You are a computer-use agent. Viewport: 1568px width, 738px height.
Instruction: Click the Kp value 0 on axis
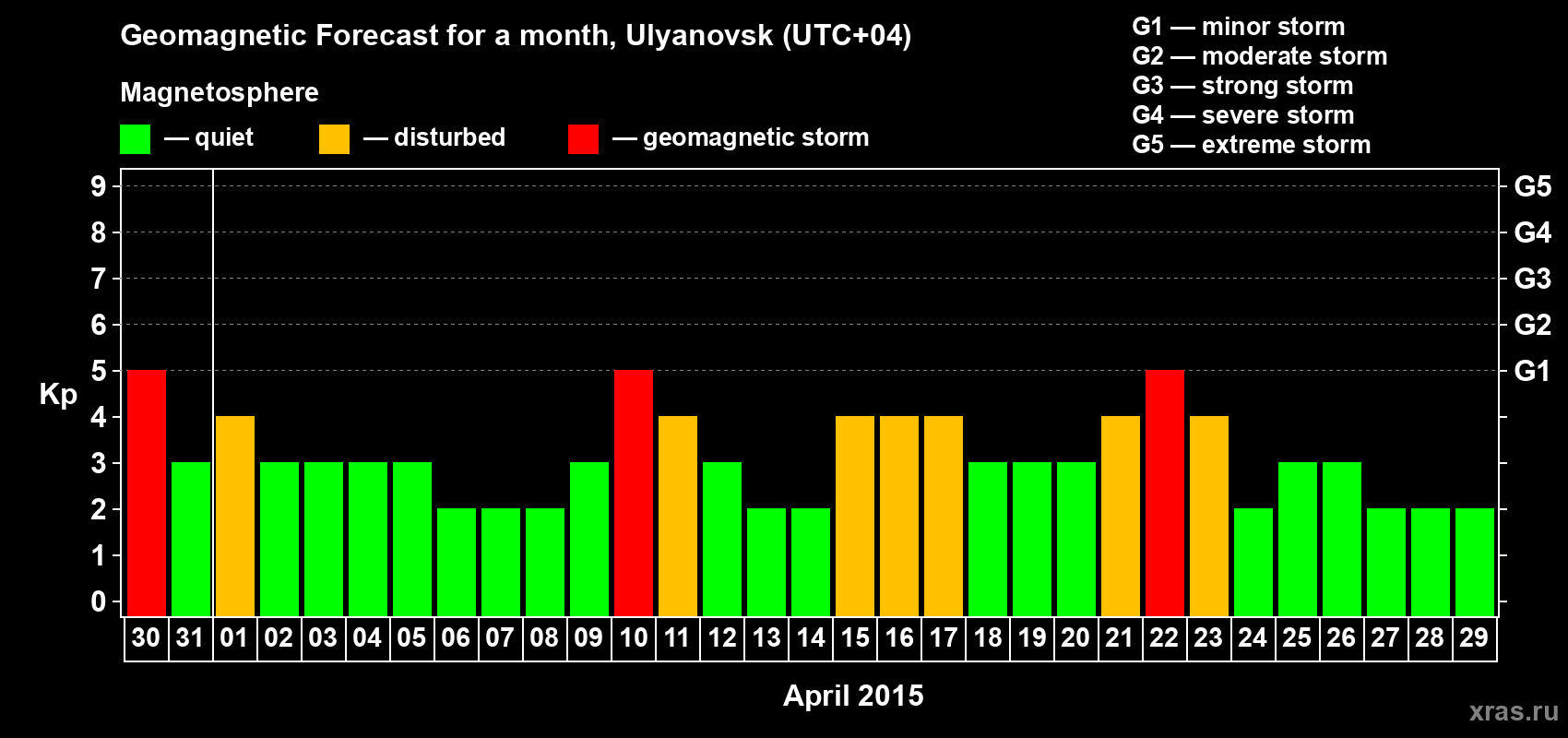click(x=99, y=601)
